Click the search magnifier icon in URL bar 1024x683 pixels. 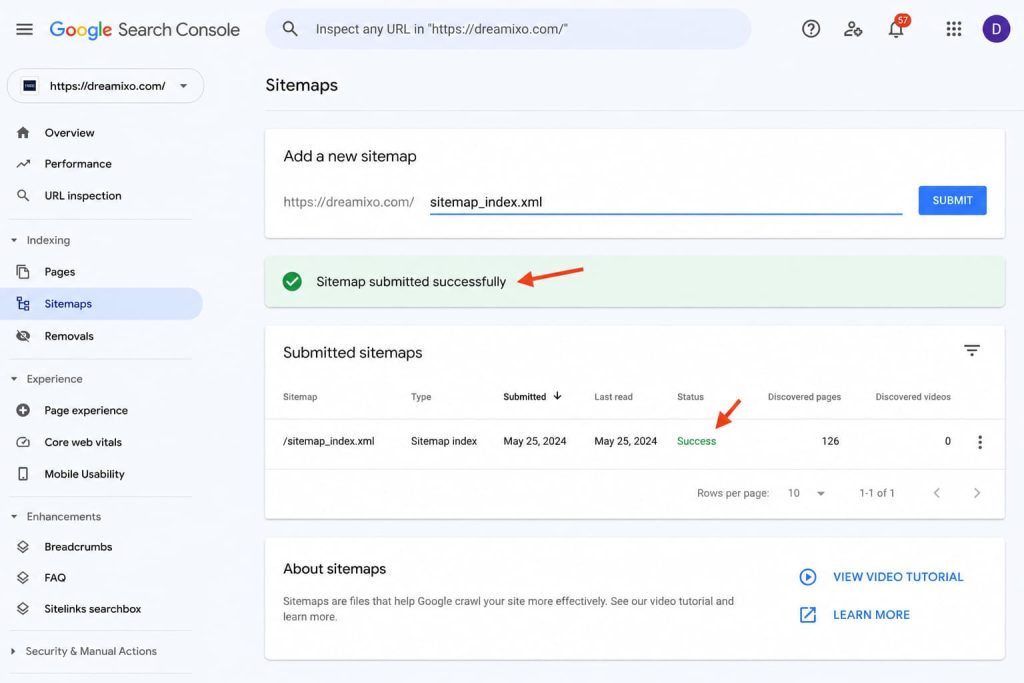(x=290, y=29)
